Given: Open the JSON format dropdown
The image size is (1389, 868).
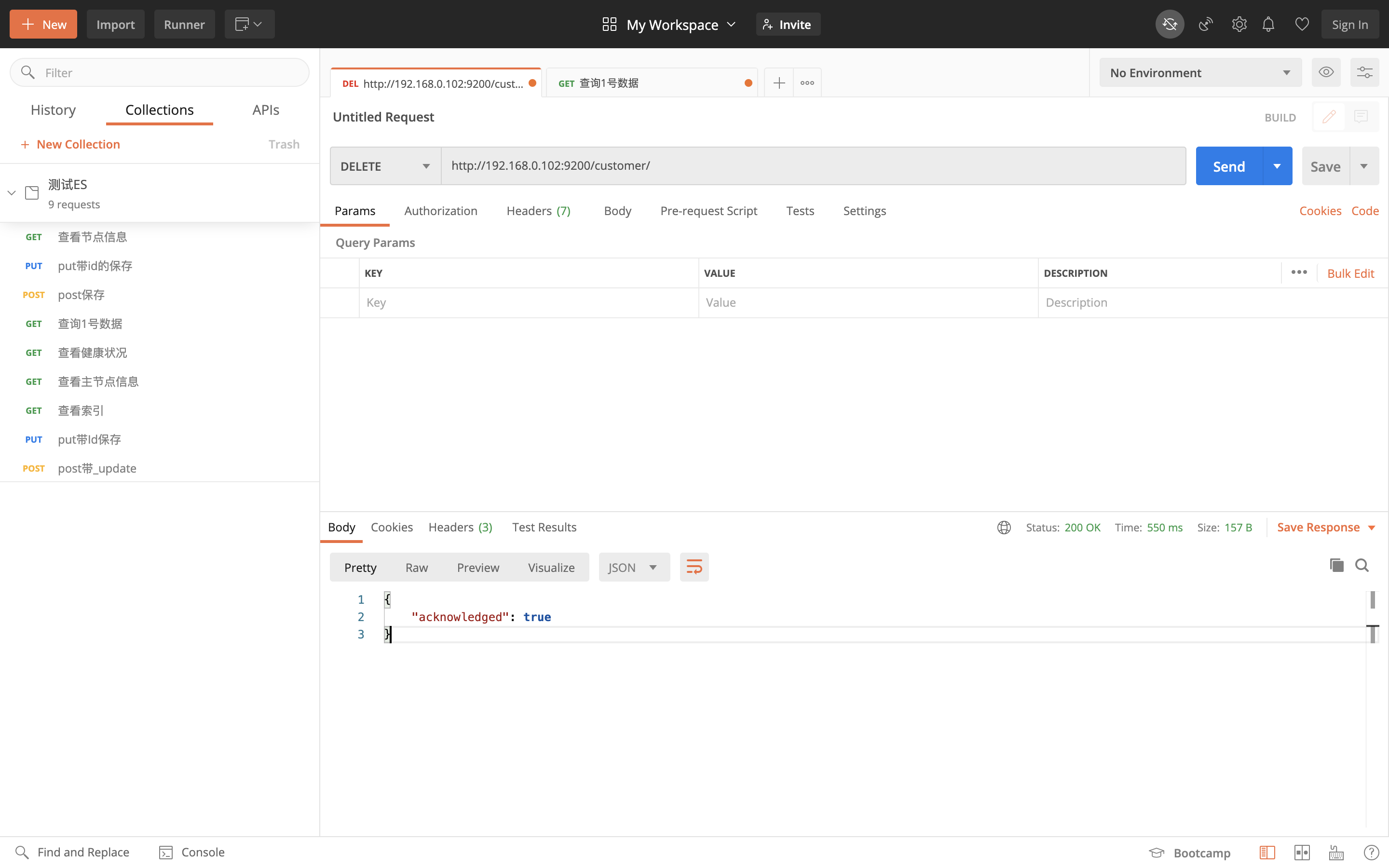Looking at the screenshot, I should [634, 567].
